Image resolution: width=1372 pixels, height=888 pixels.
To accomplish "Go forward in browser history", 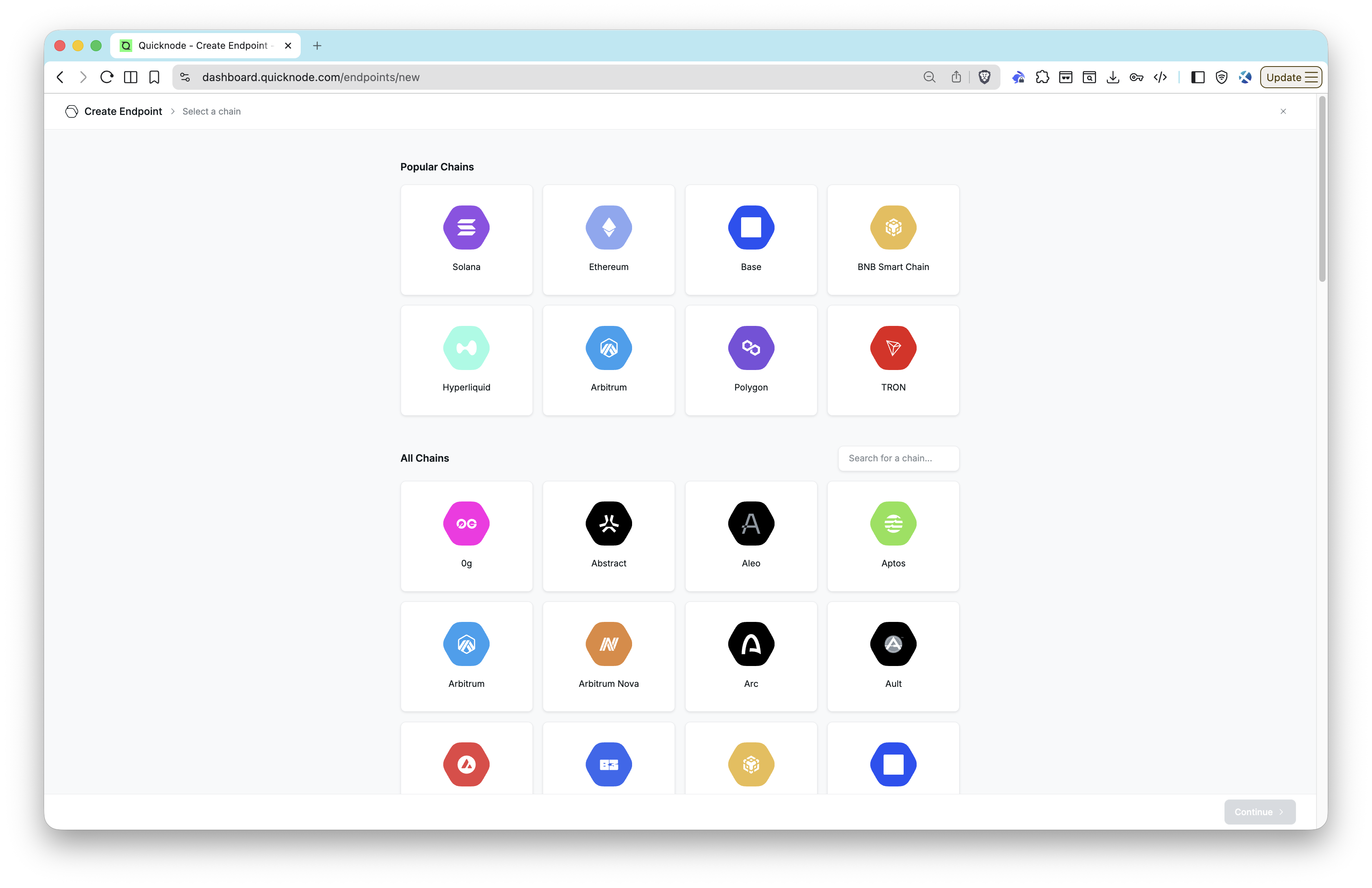I will (x=83, y=77).
